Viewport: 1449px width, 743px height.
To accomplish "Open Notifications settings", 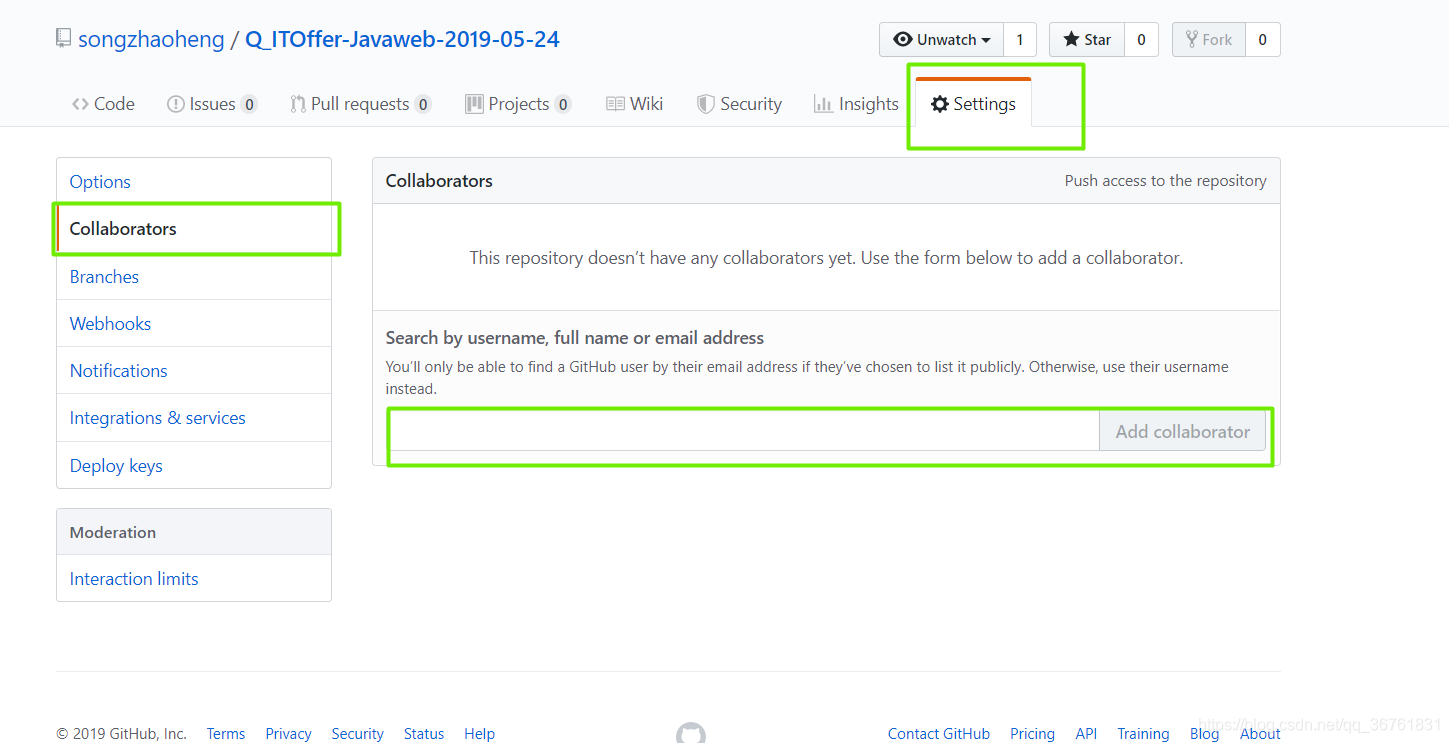I will click(194, 371).
